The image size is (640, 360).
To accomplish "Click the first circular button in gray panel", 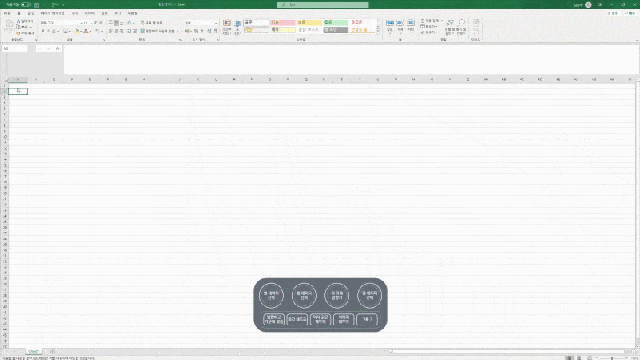I will coord(271,295).
